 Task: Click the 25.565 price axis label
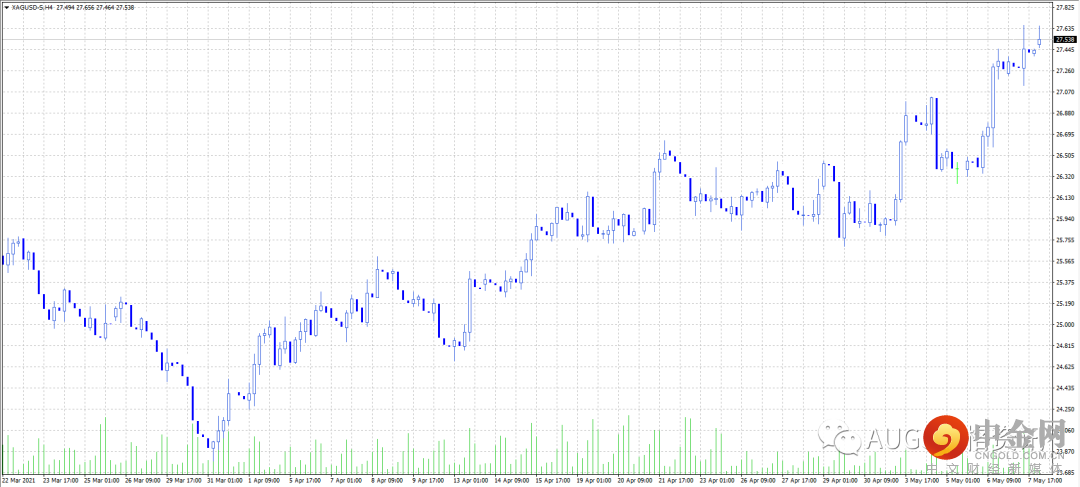click(x=1065, y=261)
